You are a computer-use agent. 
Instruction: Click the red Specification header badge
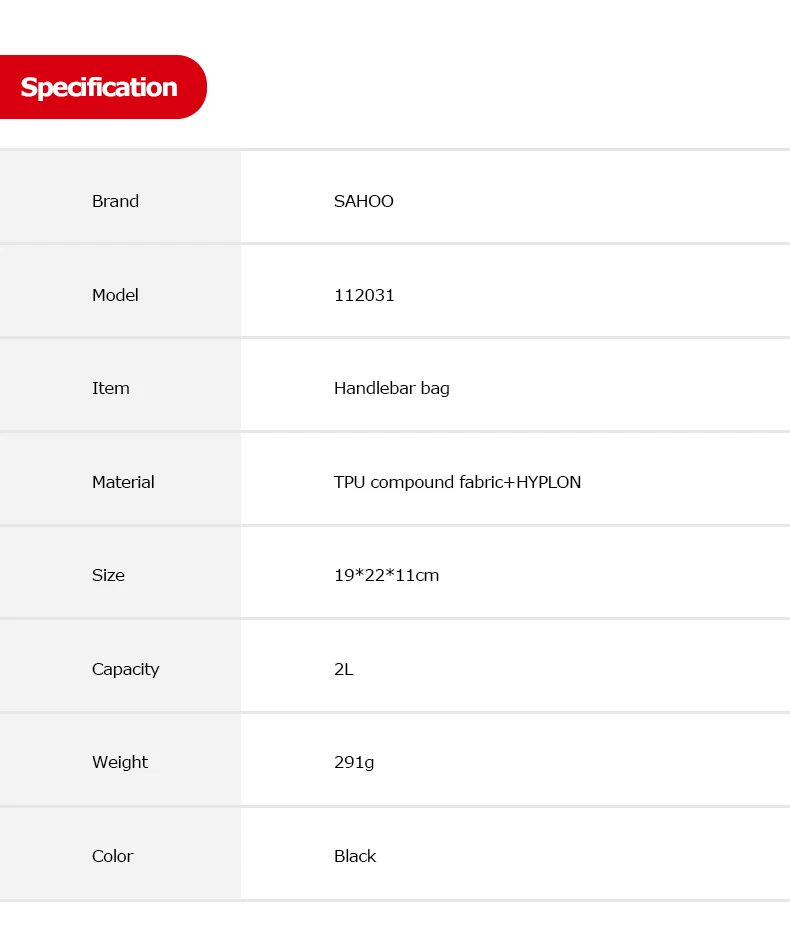pyautogui.click(x=103, y=87)
